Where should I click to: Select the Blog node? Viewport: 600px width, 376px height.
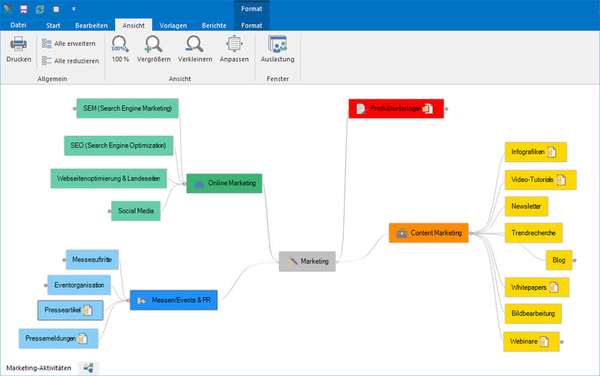point(559,260)
